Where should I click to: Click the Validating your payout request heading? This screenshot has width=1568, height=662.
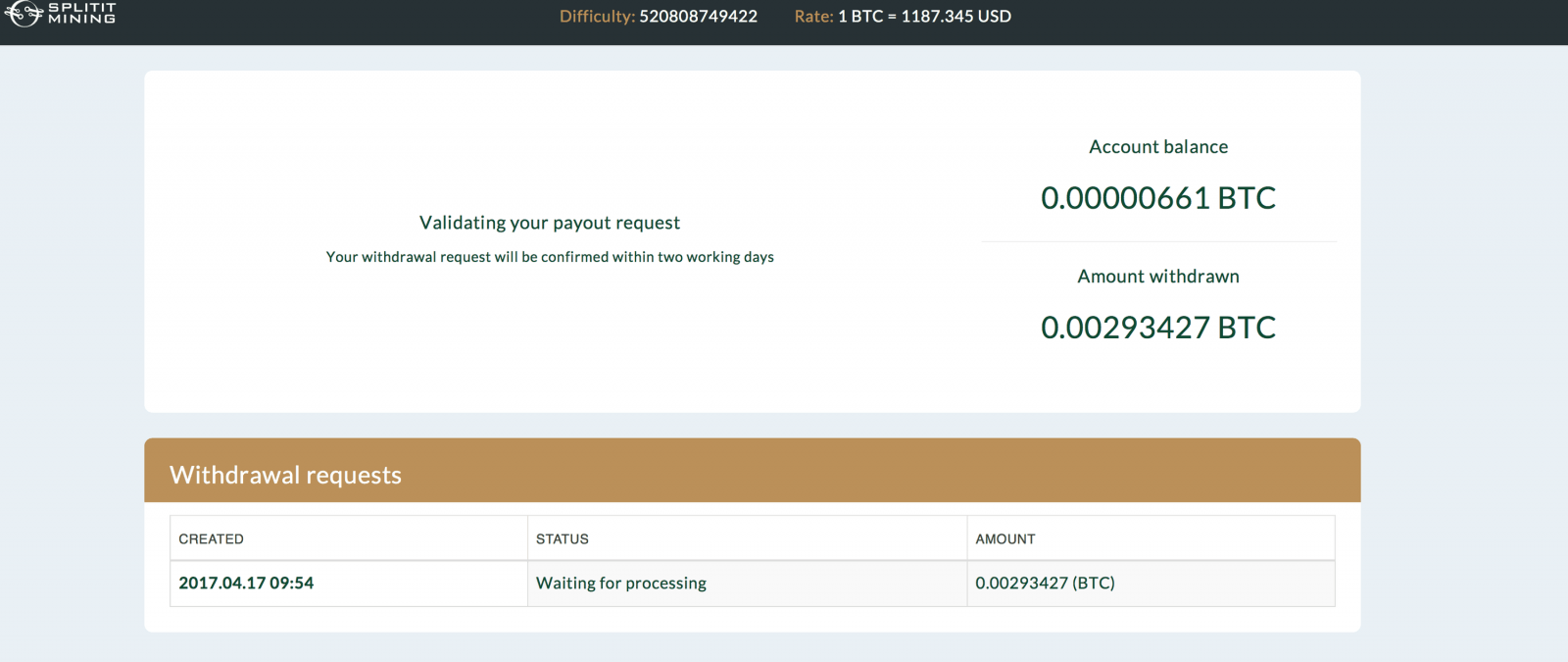click(550, 223)
